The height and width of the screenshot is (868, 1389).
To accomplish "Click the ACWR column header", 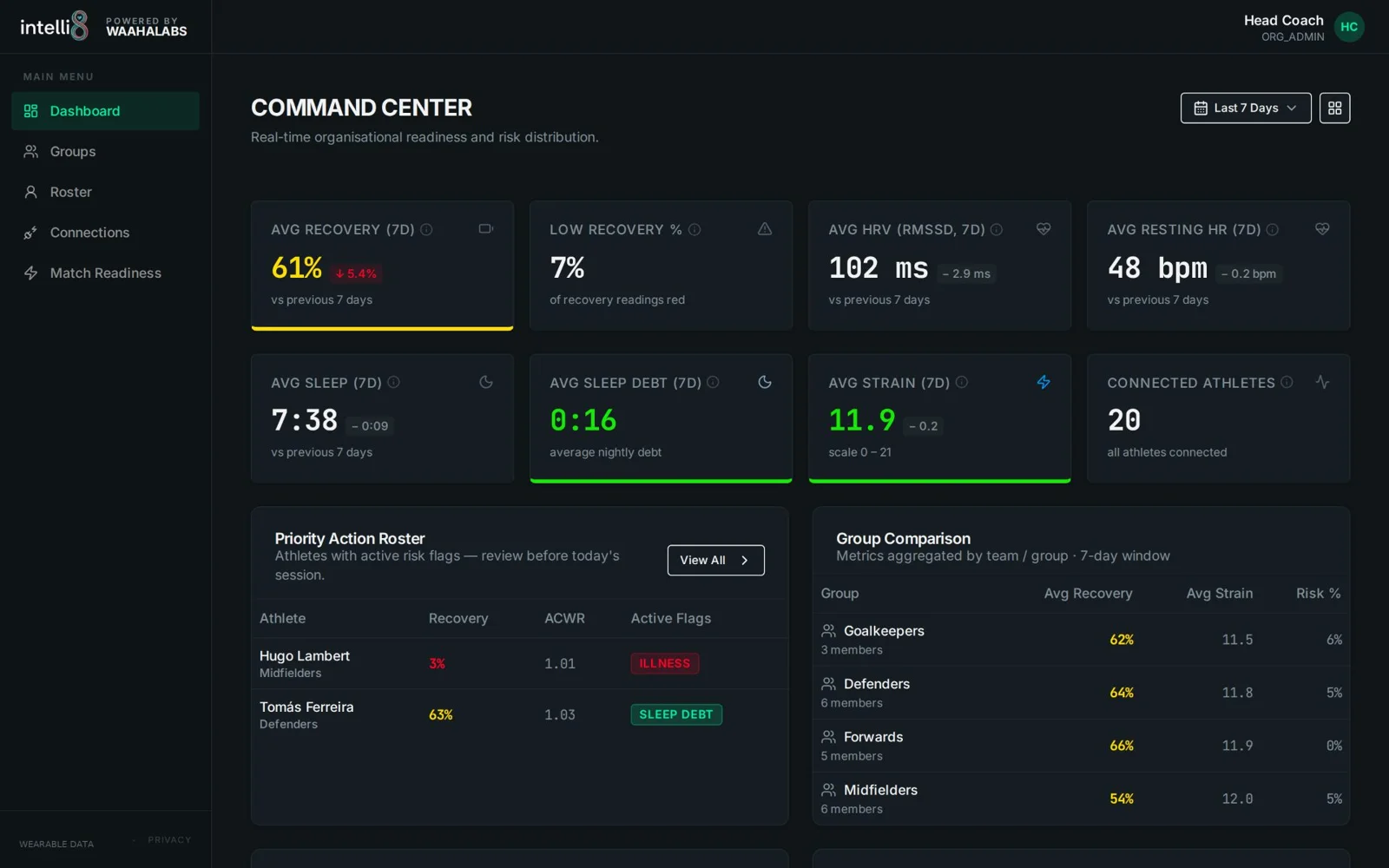I will tap(564, 619).
